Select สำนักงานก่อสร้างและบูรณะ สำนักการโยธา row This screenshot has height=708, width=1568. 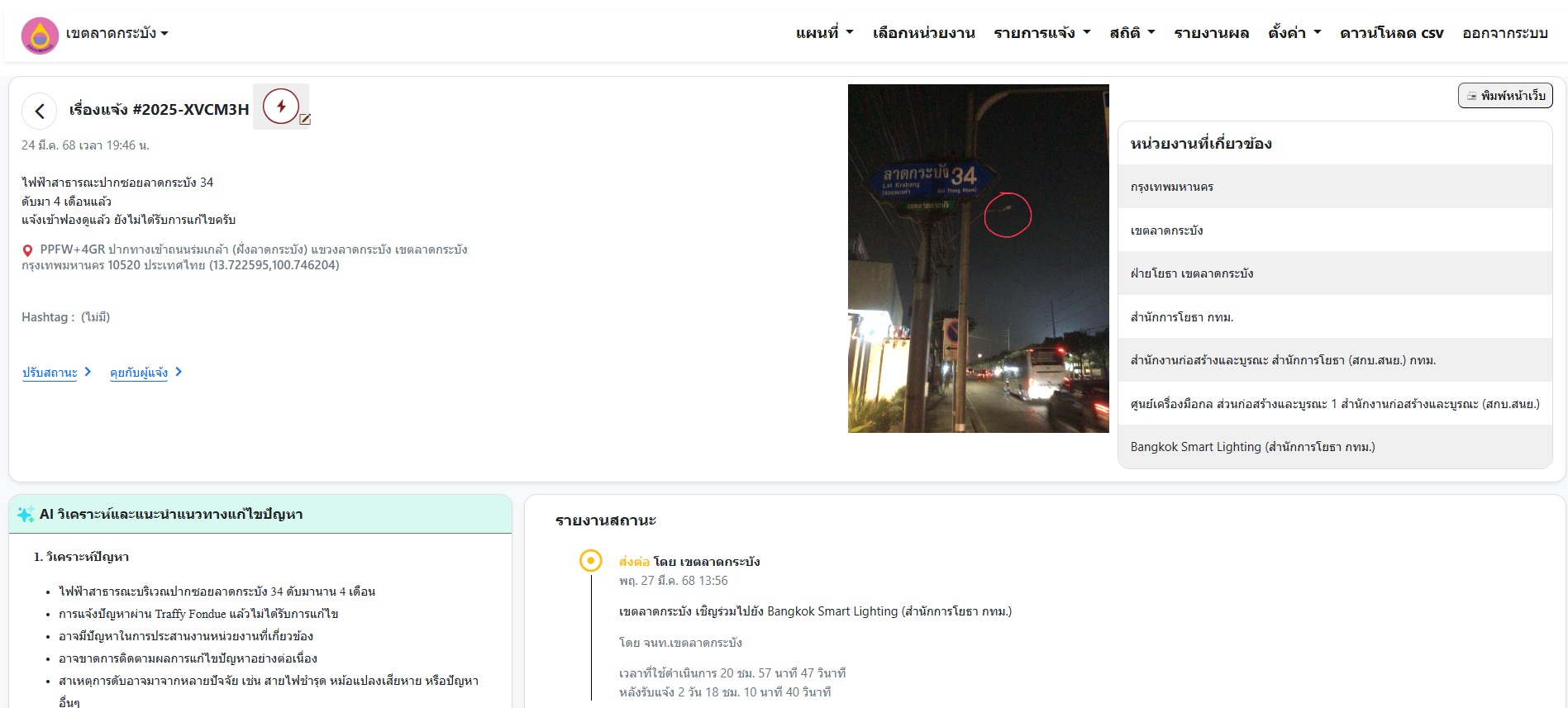[1335, 360]
